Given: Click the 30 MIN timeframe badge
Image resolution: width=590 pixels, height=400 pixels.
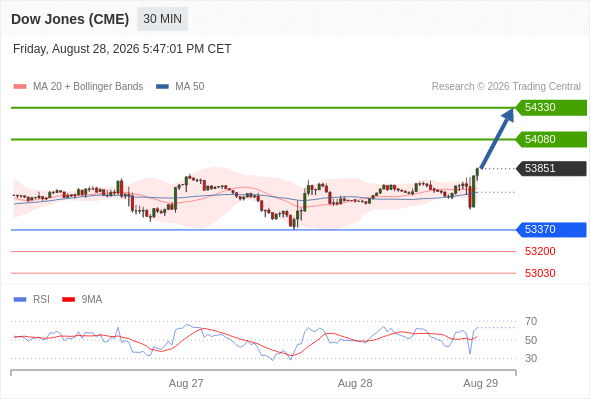Looking at the screenshot, I should [x=162, y=19].
